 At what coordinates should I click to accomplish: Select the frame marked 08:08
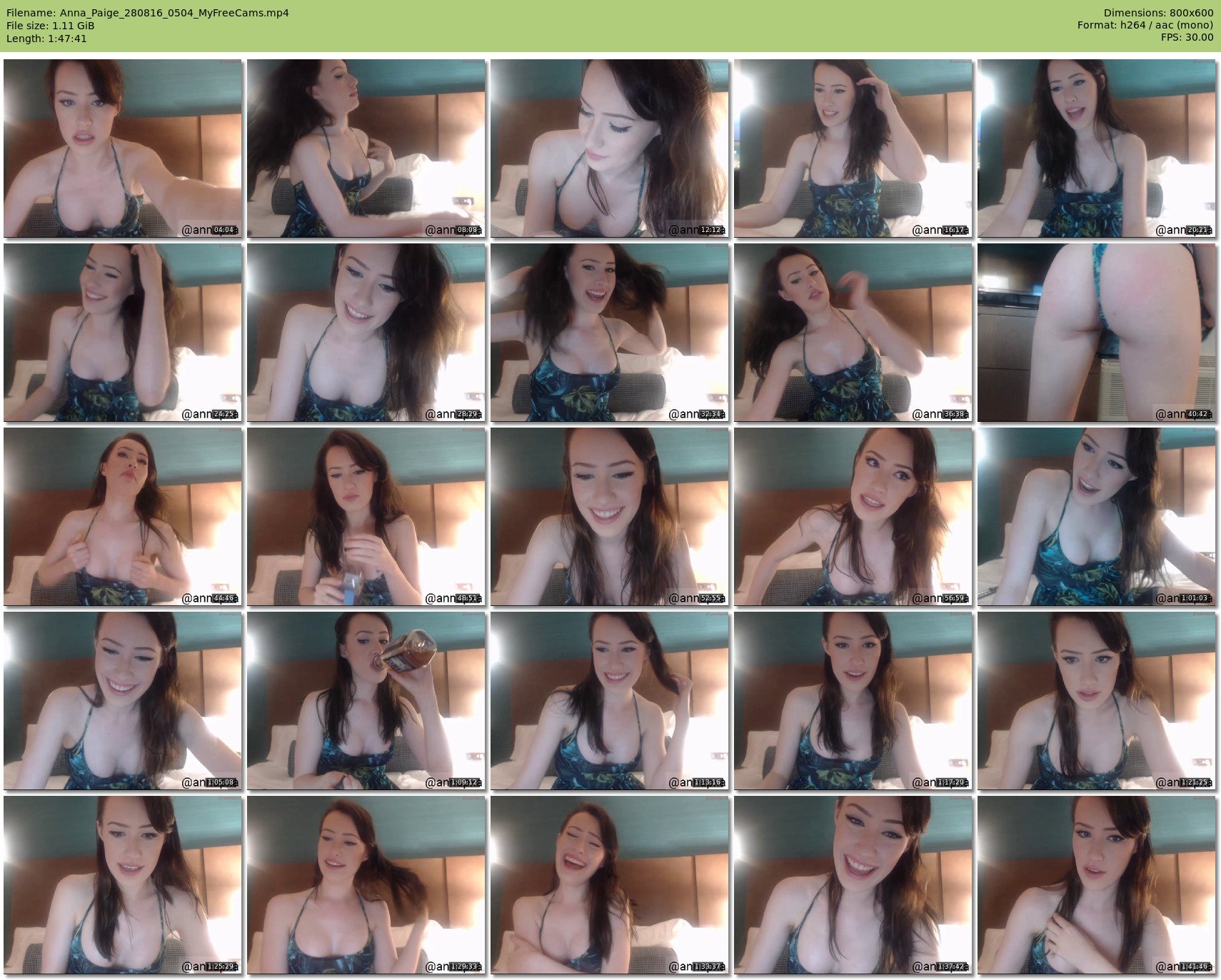pyautogui.click(x=366, y=148)
